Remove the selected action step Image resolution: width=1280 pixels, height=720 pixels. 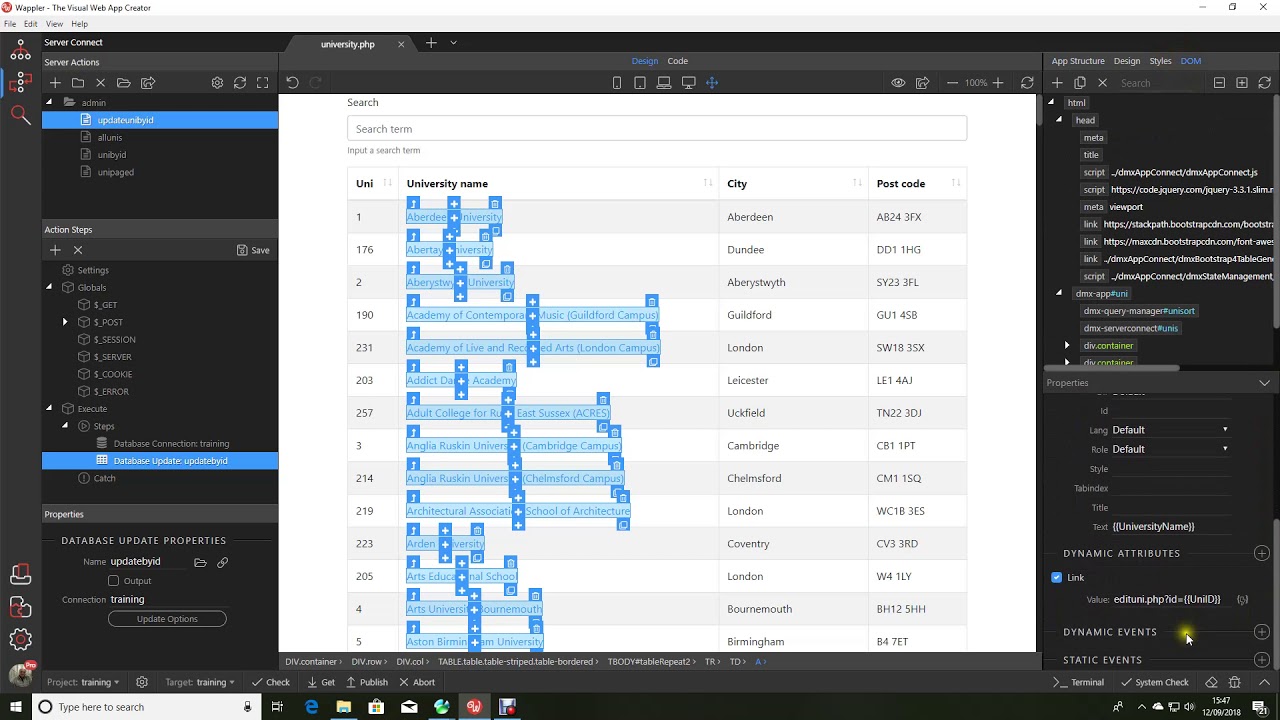click(x=78, y=250)
